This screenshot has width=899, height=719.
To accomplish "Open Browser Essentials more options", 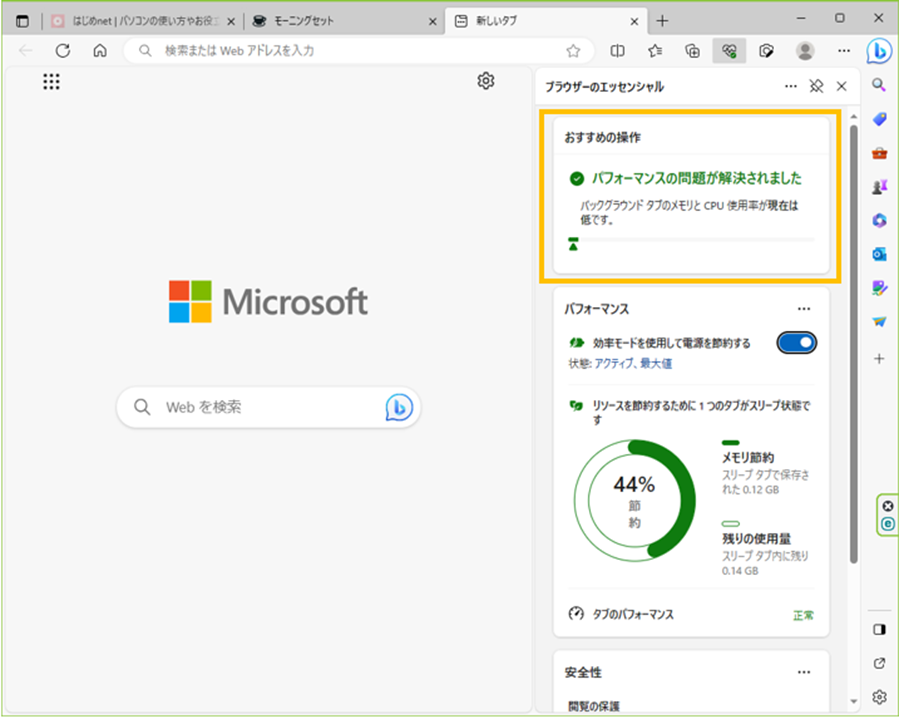I will coord(791,87).
